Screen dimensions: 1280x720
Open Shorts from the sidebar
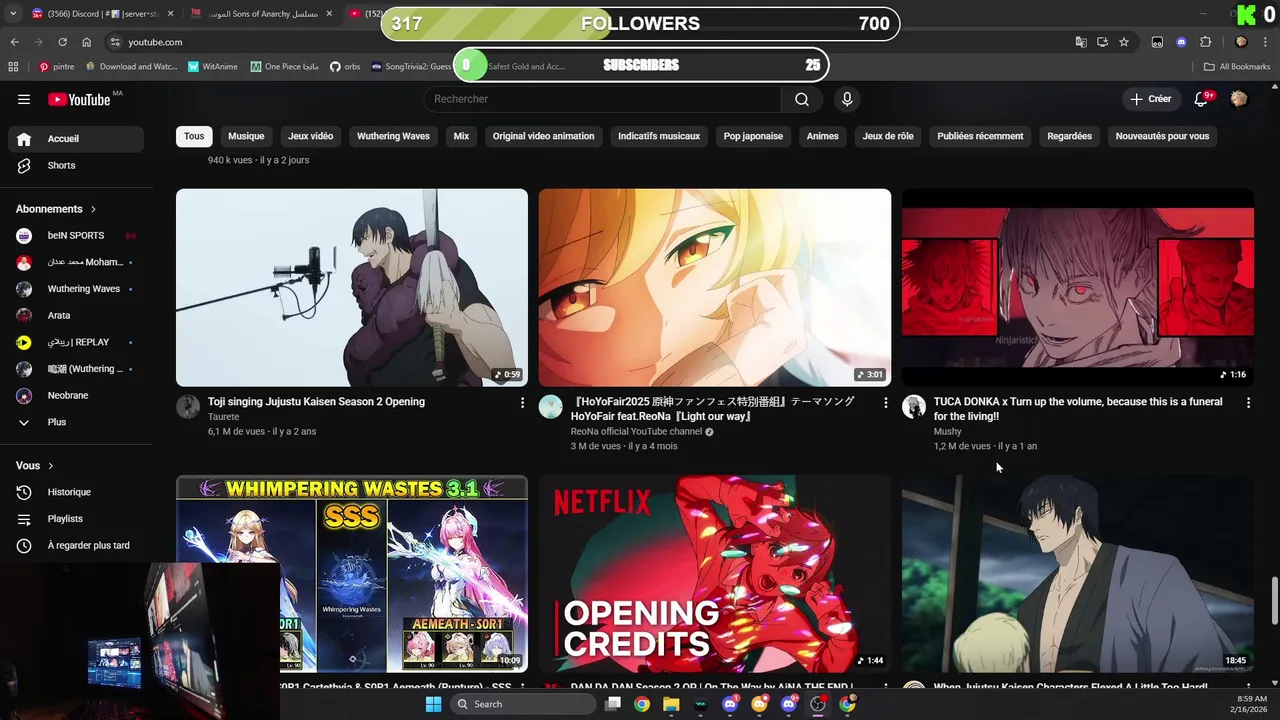[76, 165]
